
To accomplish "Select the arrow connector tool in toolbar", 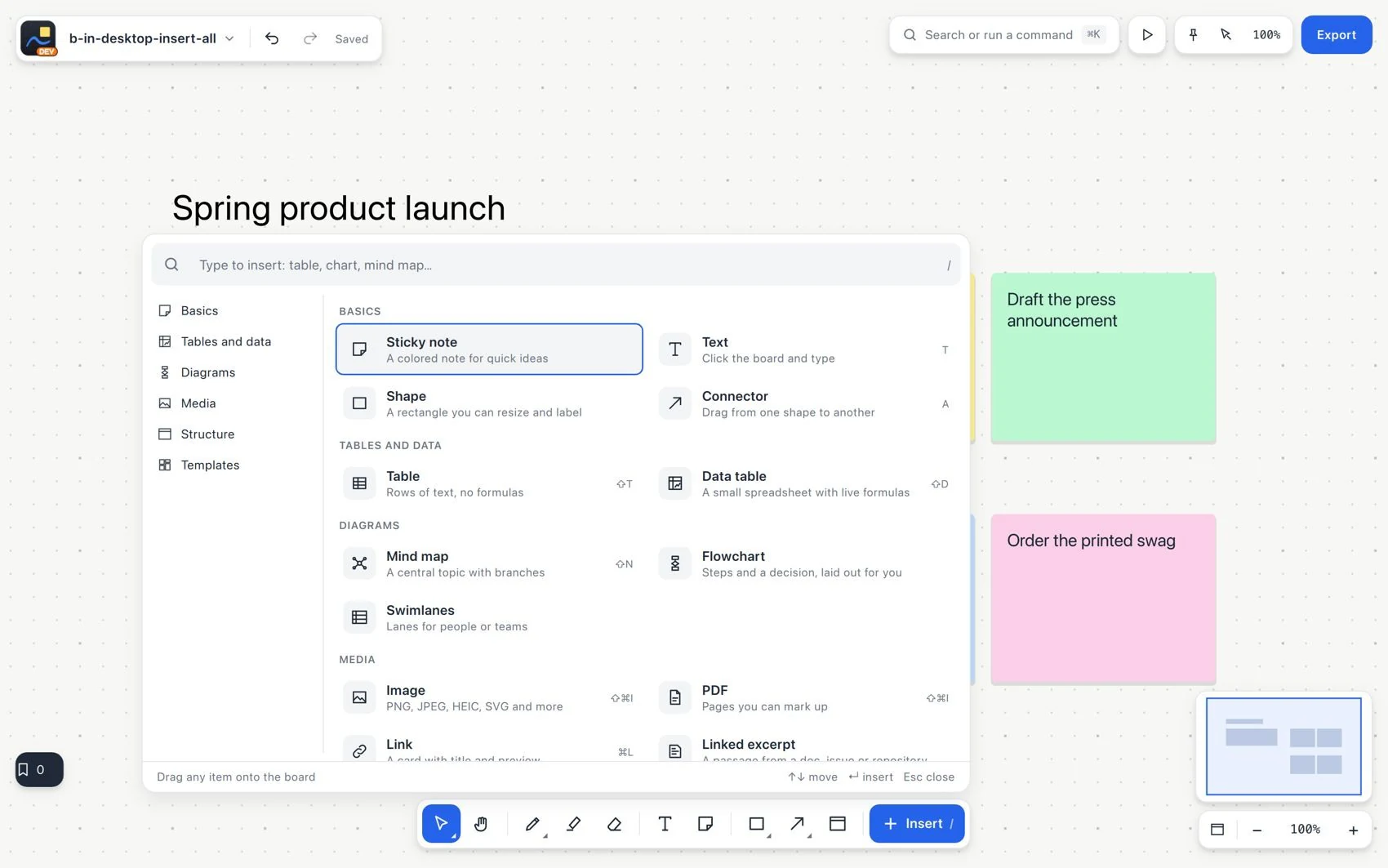I will tap(797, 824).
